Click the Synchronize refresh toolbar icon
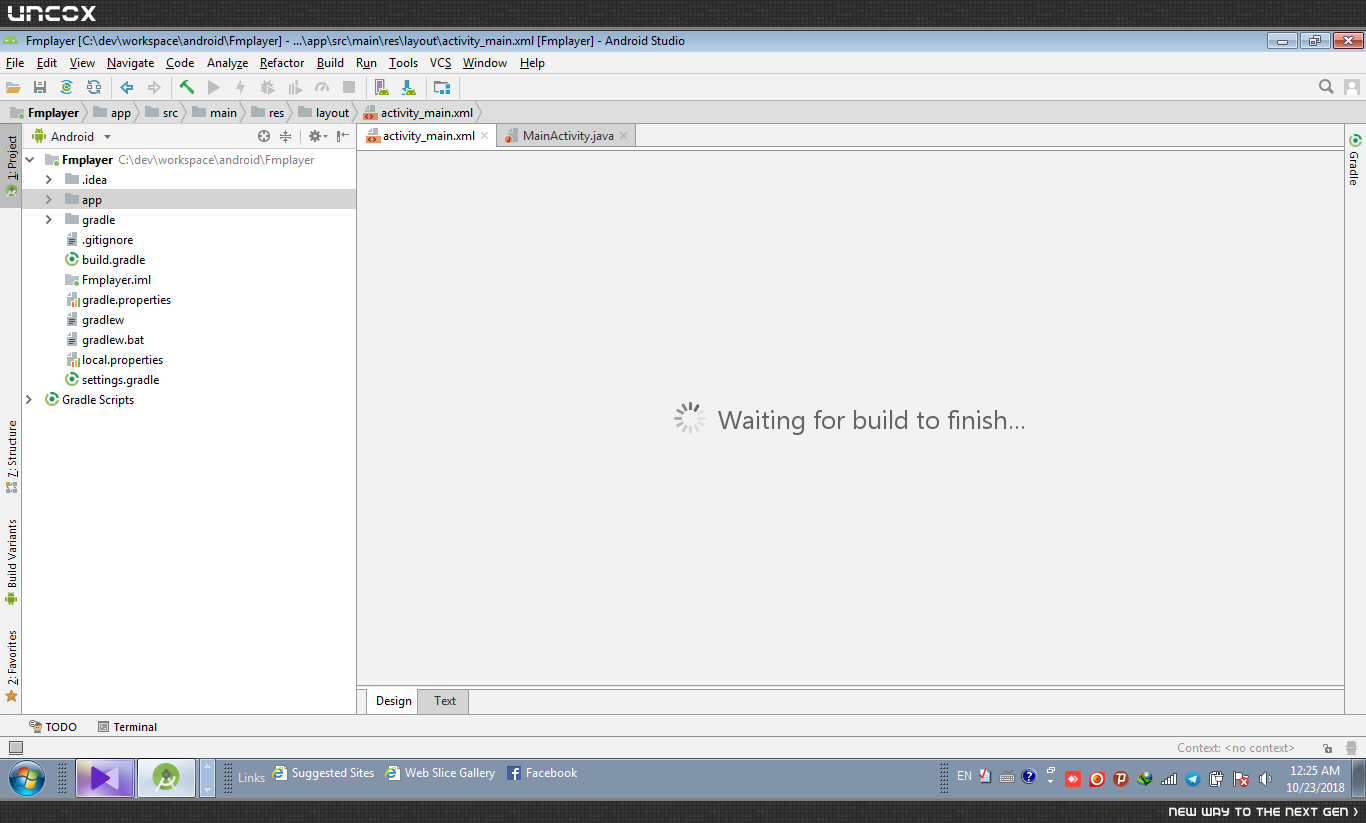1366x823 pixels. point(93,88)
